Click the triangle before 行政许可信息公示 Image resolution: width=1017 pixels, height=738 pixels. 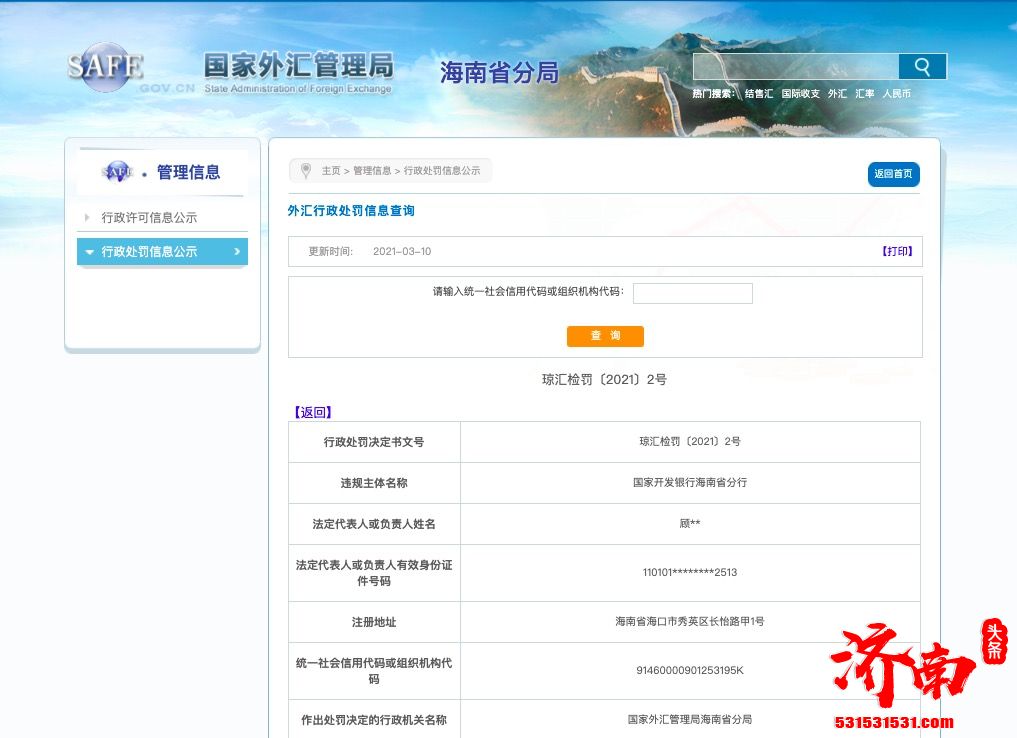point(85,217)
